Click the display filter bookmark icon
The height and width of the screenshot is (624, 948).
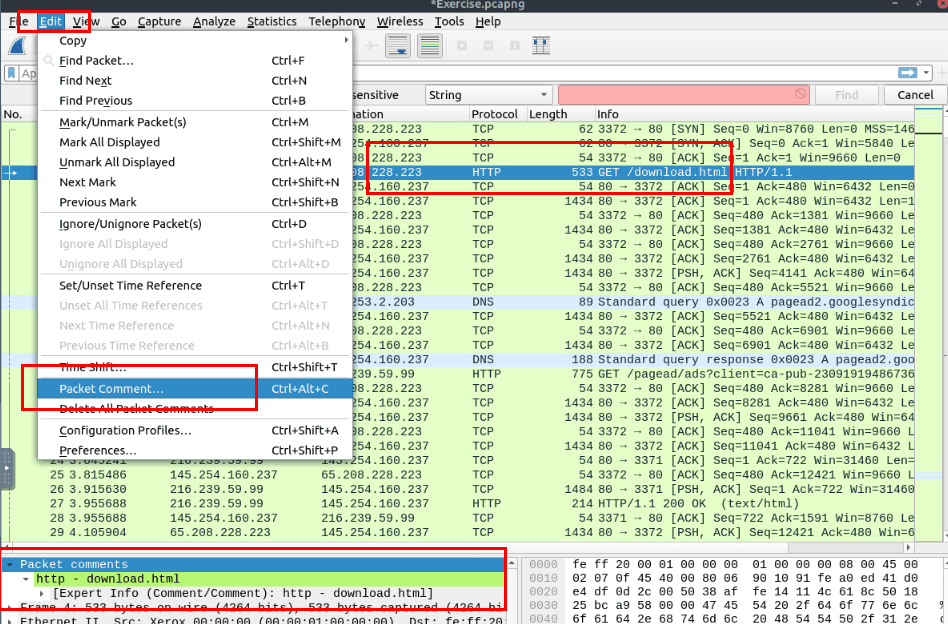[10, 73]
